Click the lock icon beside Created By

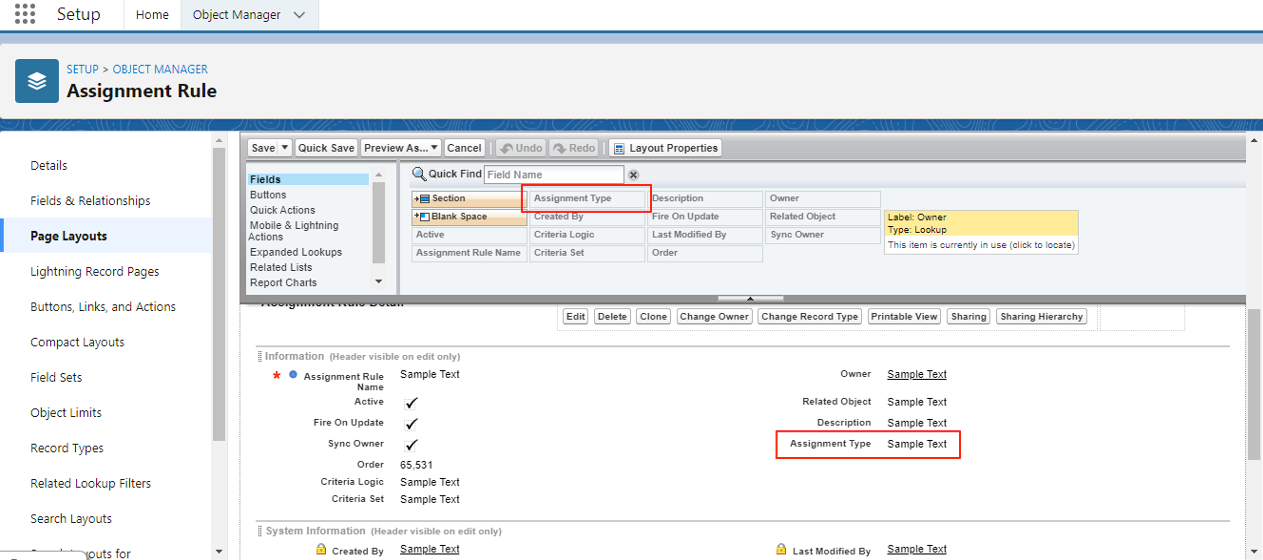click(321, 550)
